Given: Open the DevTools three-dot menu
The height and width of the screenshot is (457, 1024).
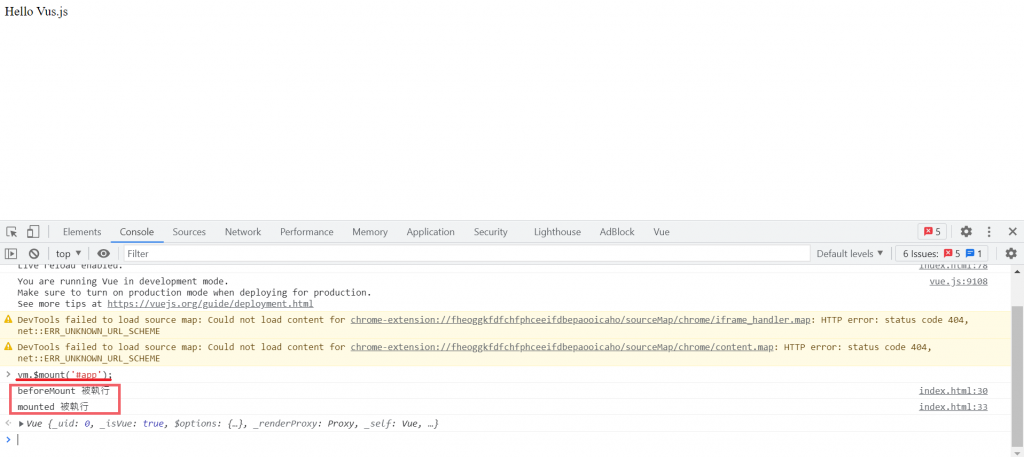Looking at the screenshot, I should click(989, 232).
